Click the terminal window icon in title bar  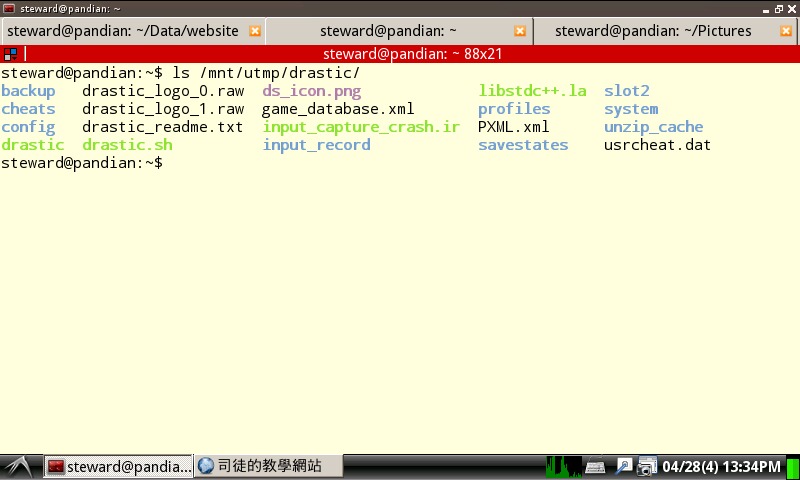pyautogui.click(x=9, y=9)
